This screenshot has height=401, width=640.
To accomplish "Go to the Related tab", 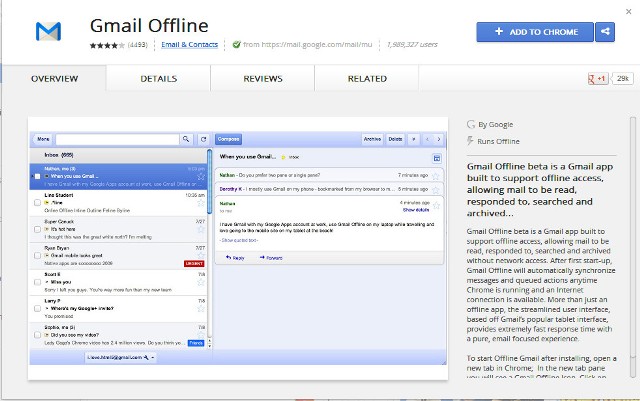I will point(367,78).
